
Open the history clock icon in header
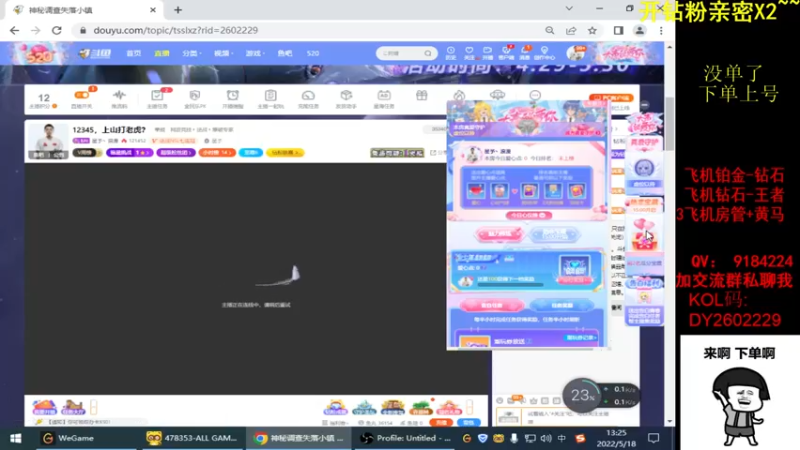click(451, 53)
